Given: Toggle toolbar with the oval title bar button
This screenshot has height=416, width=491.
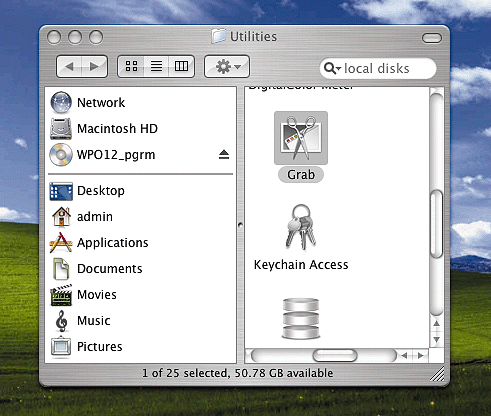Looking at the screenshot, I should coord(432,38).
